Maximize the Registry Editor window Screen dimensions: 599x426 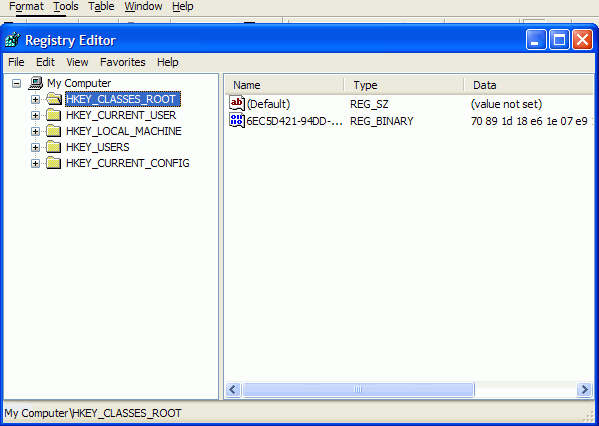pos(559,39)
